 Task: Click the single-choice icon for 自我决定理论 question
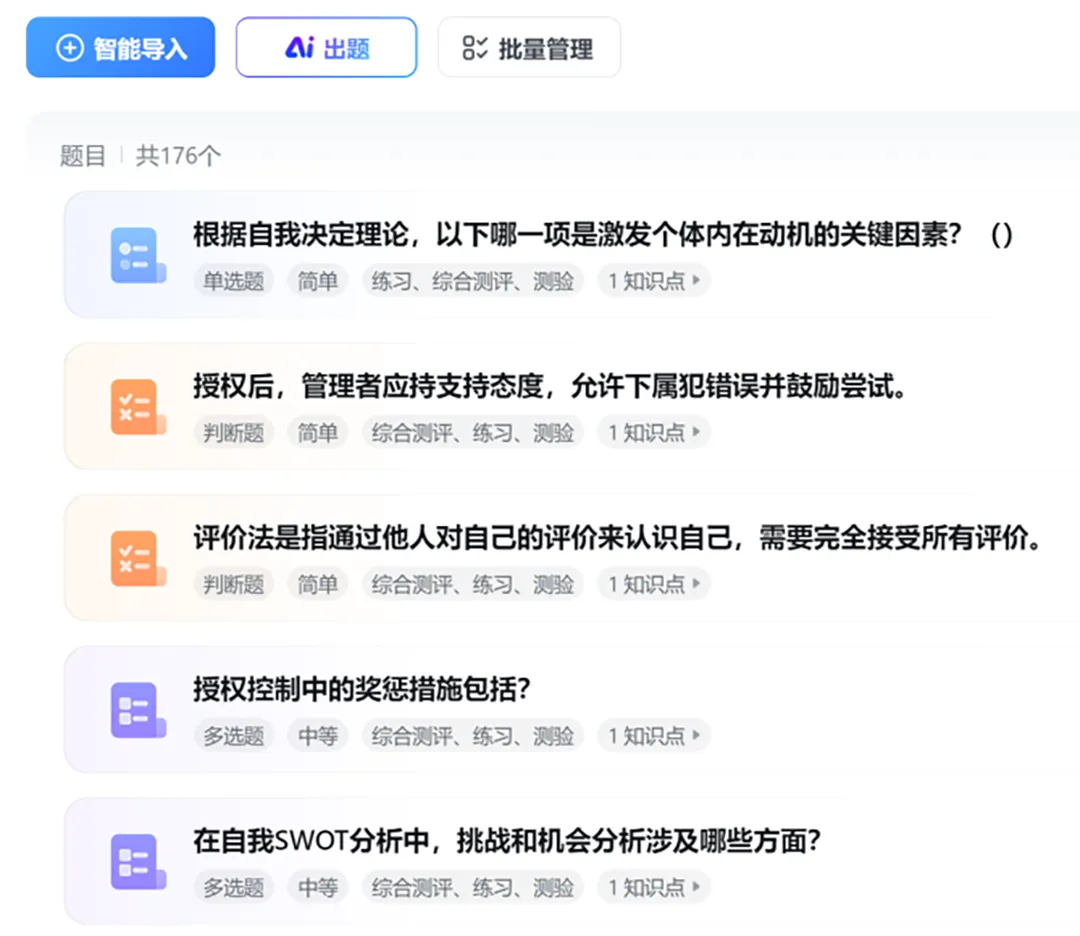pyautogui.click(x=134, y=256)
